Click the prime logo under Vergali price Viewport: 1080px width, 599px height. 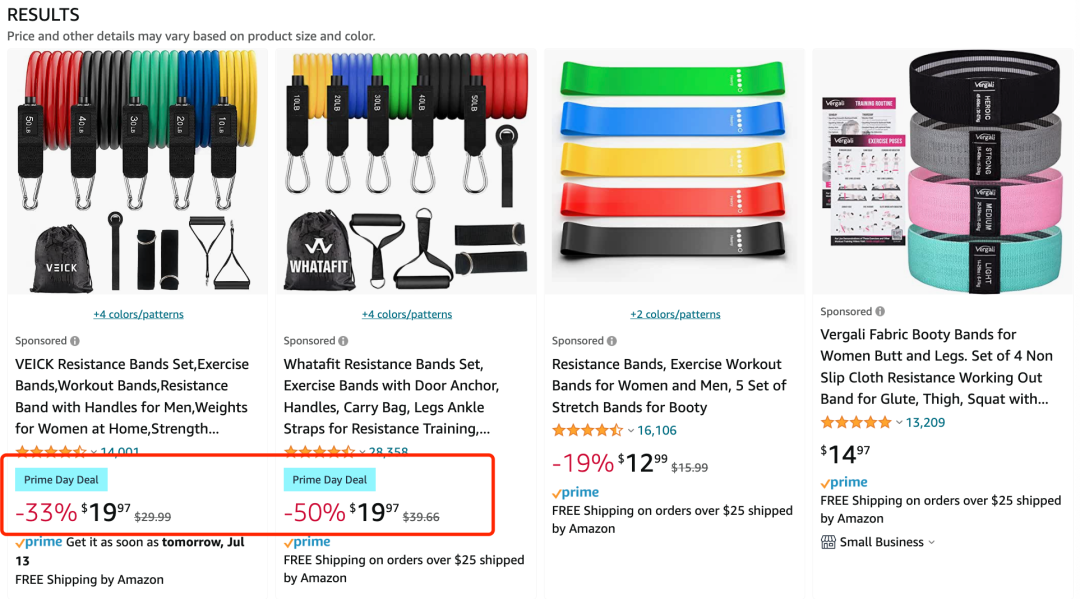(844, 483)
